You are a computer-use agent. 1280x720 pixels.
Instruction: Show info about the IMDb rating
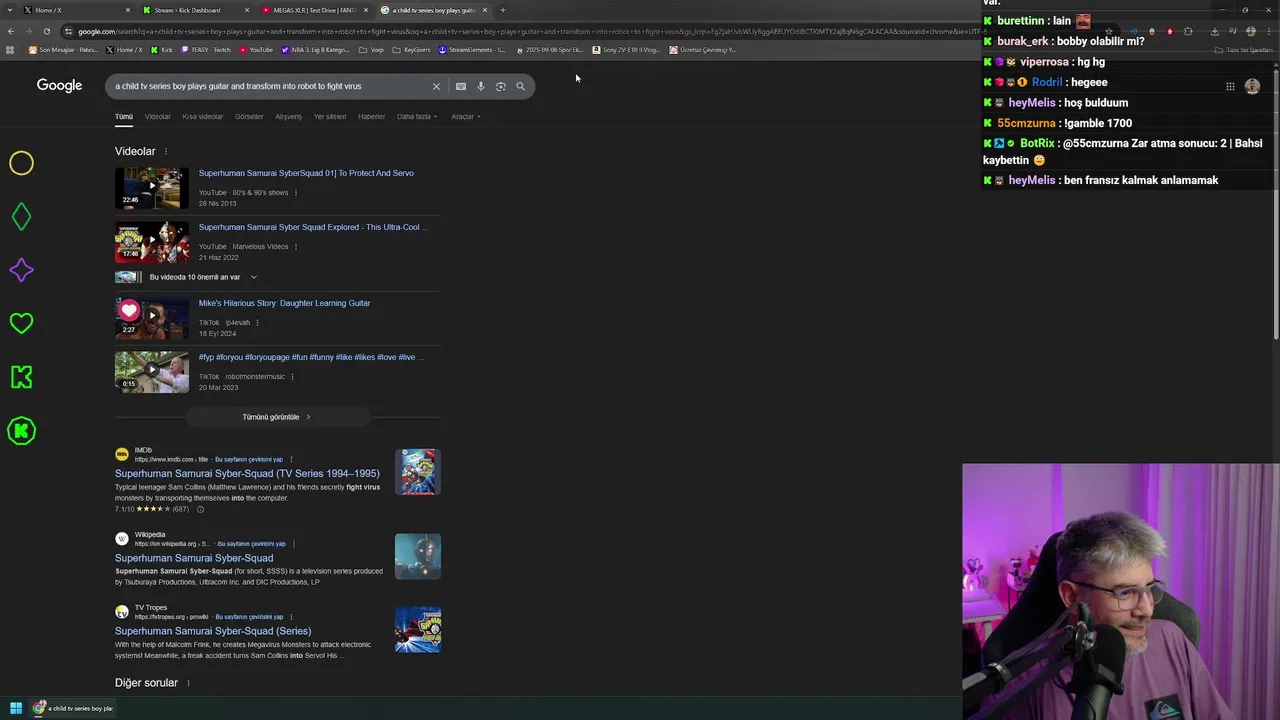(200, 509)
